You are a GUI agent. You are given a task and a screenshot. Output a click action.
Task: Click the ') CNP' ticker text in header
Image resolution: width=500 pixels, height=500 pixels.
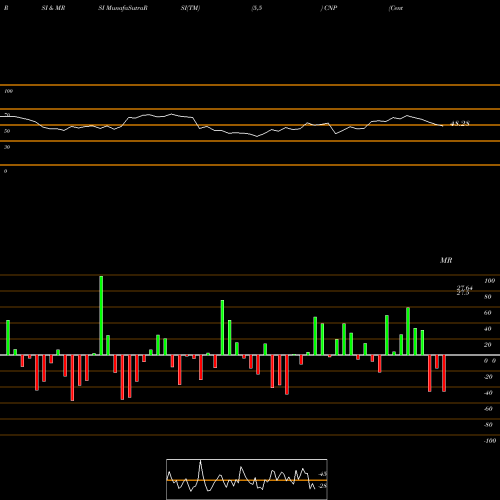point(329,8)
